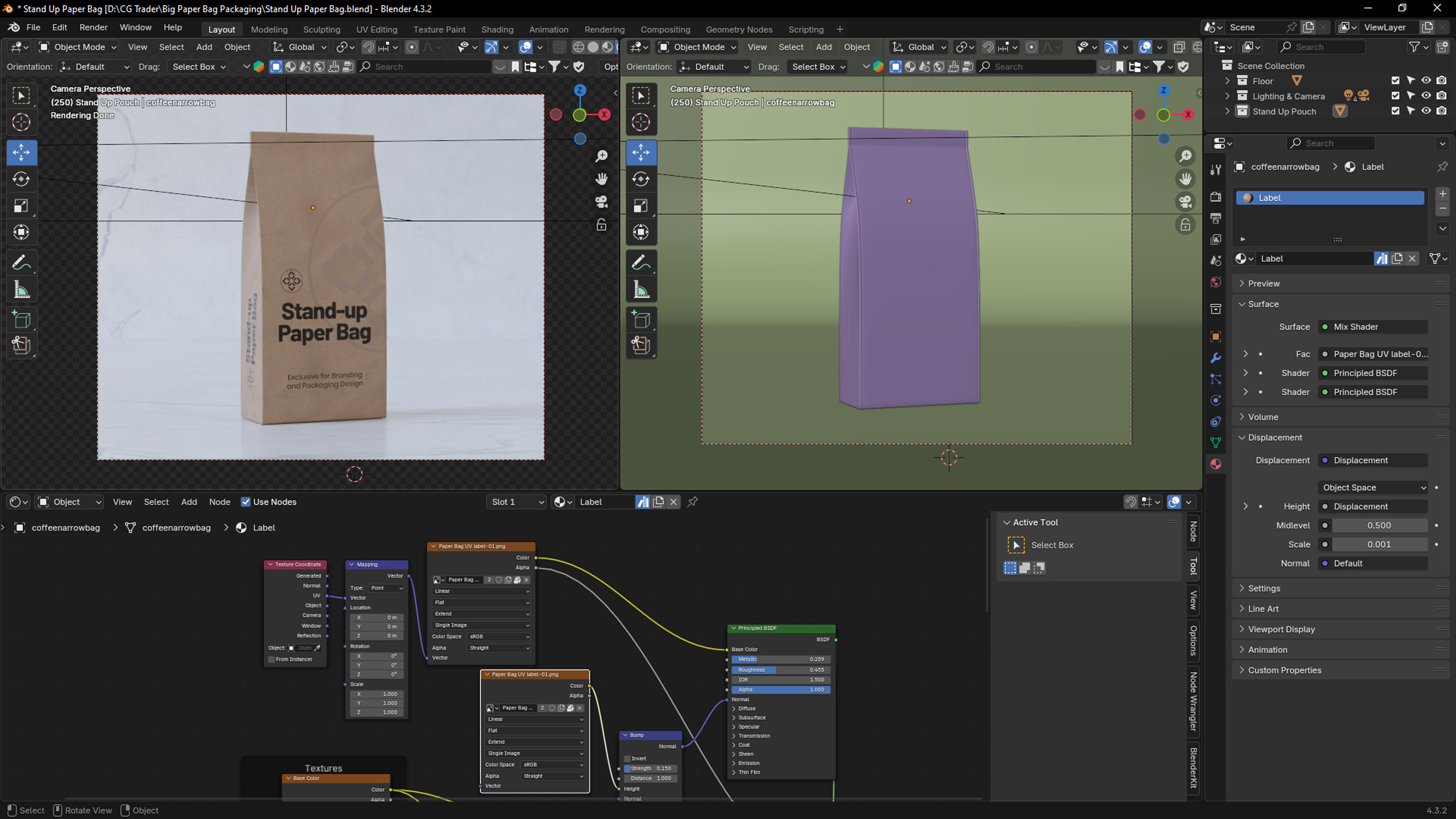Screen dimensions: 1456x819
Task: Pin the Label material in node editor header
Action: (693, 501)
